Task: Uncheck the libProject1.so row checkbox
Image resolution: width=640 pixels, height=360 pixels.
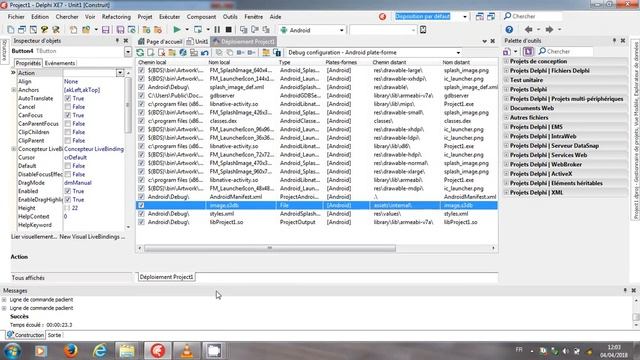Action: coord(141,222)
